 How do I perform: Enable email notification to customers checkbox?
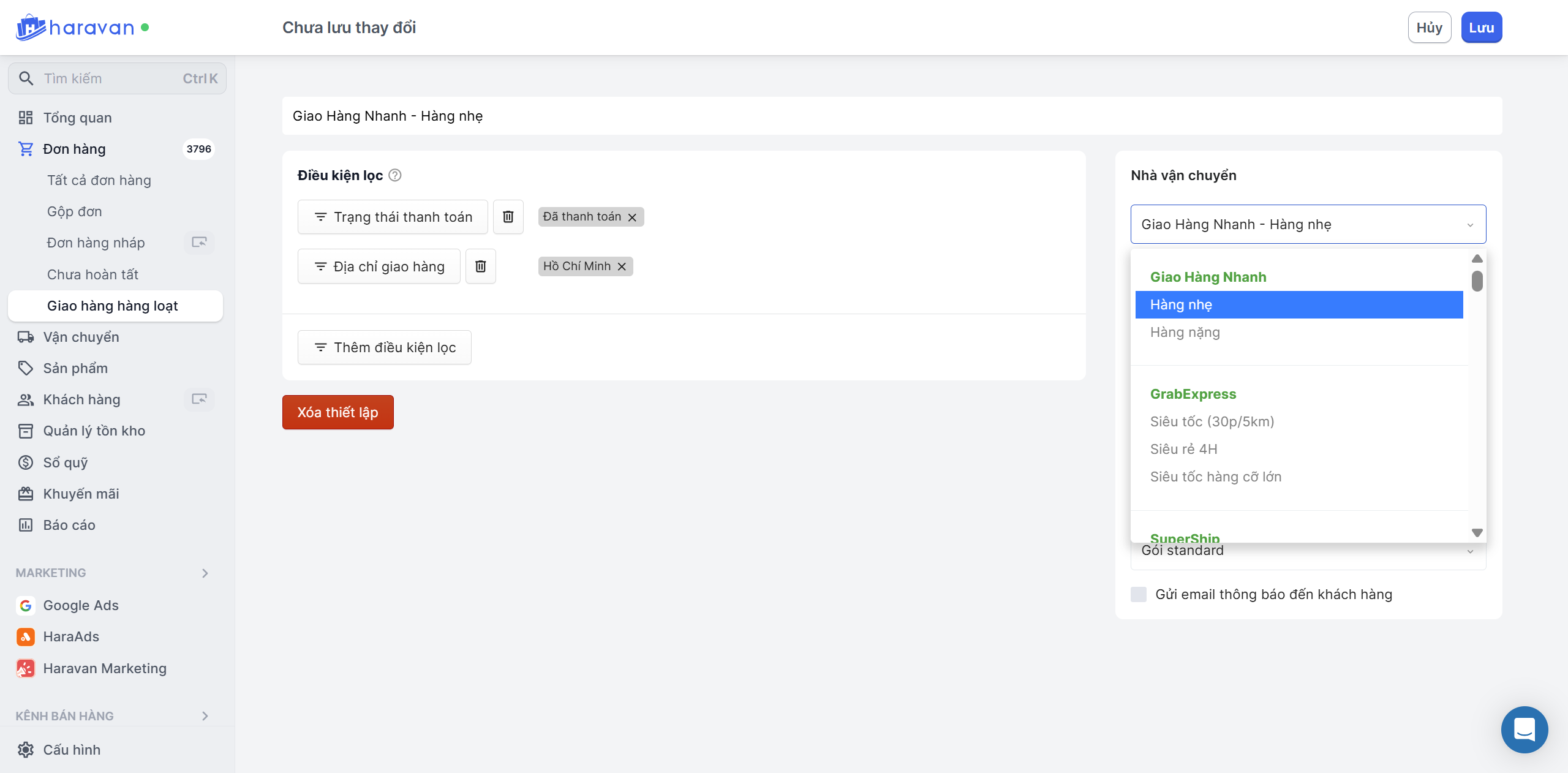pos(1139,594)
